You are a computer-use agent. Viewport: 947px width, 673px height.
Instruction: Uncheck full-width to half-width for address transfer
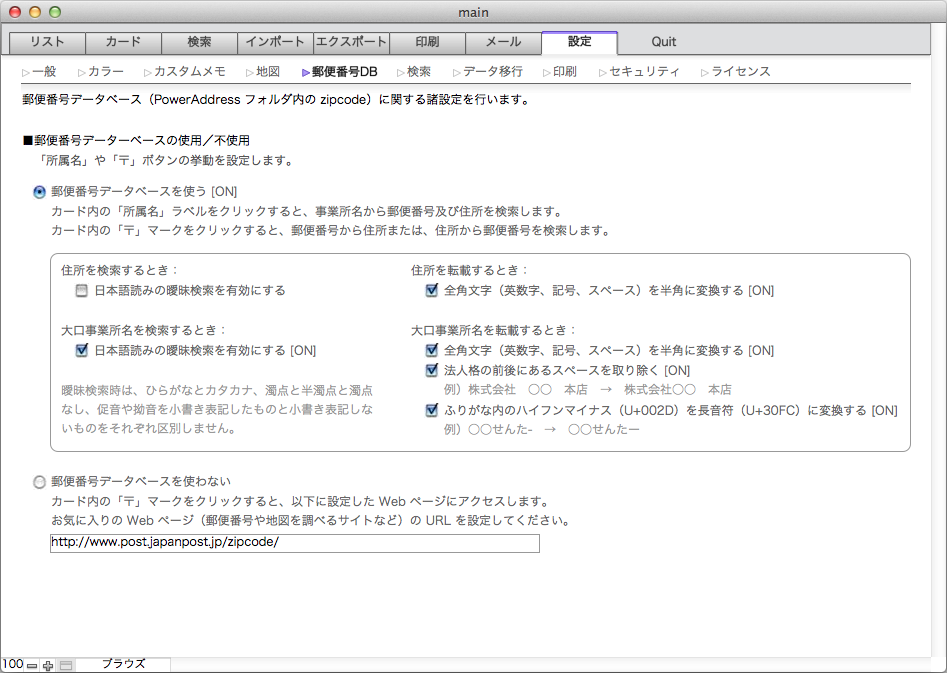click(432, 291)
